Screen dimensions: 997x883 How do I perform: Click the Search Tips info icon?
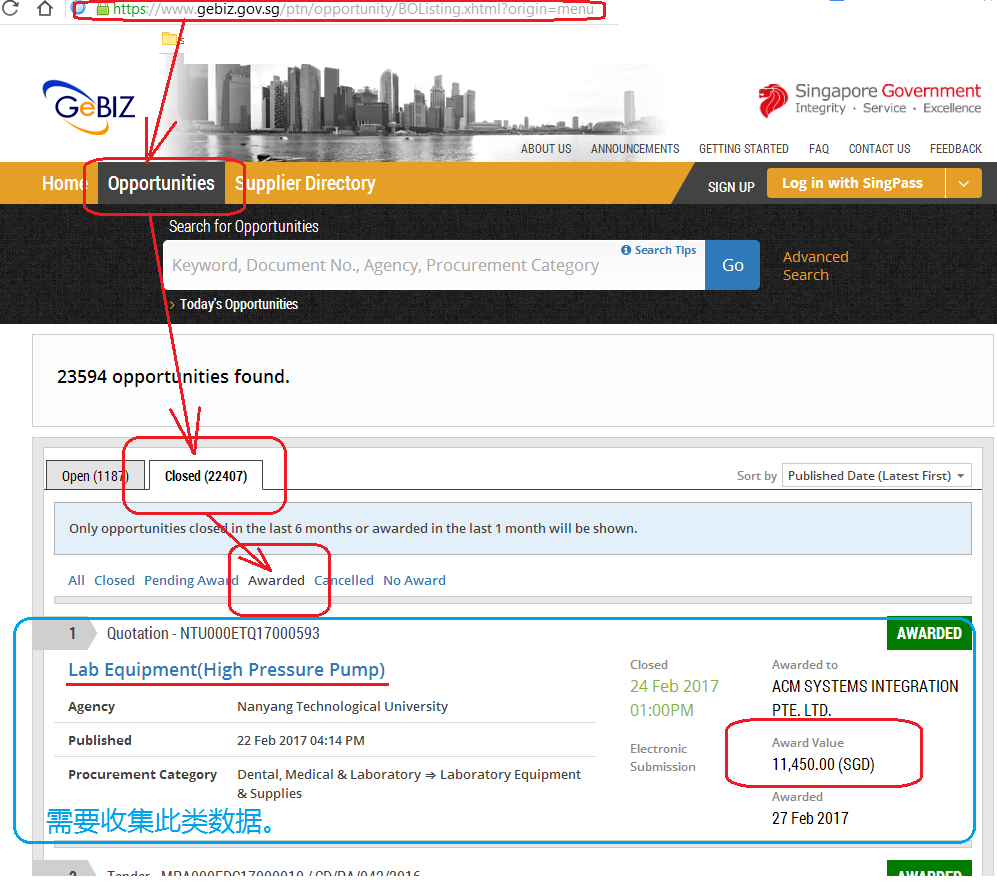[x=626, y=250]
